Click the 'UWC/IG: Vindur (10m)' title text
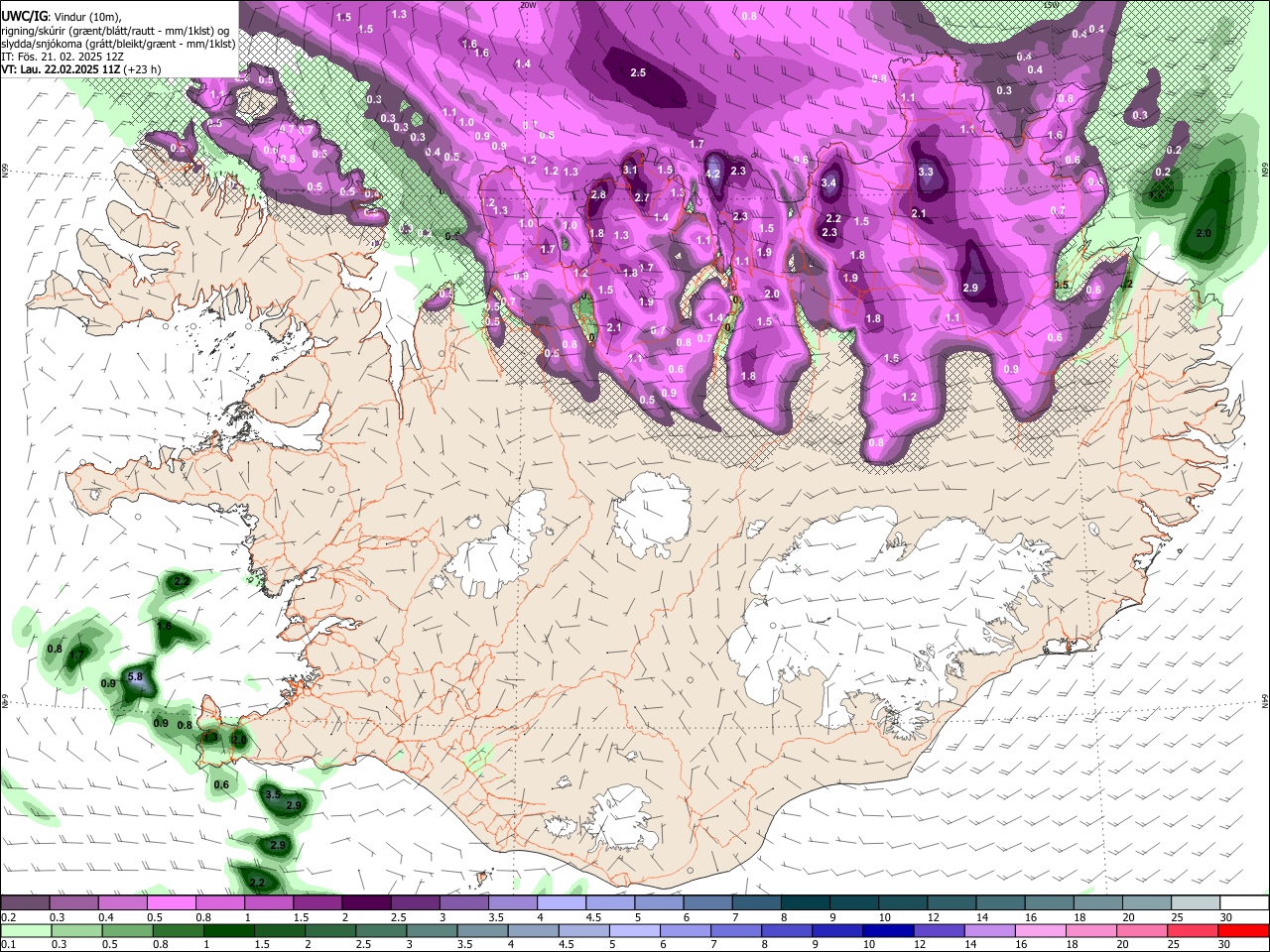The image size is (1270, 952). 62,16
